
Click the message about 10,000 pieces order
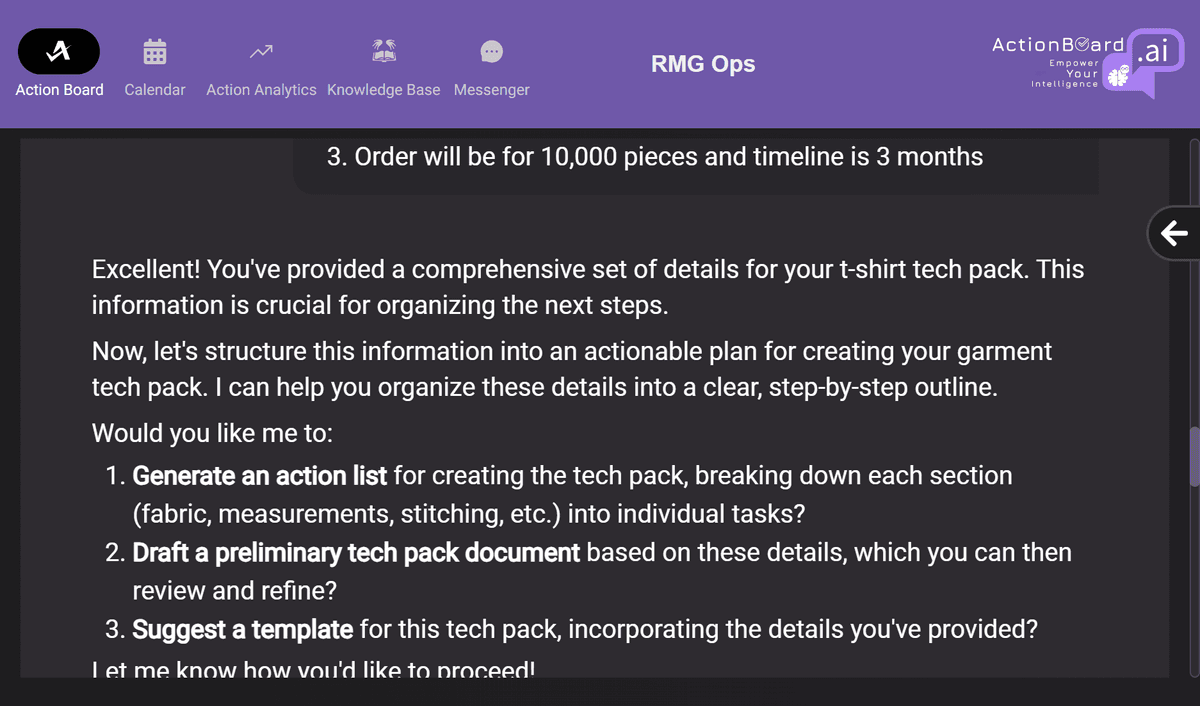[655, 157]
